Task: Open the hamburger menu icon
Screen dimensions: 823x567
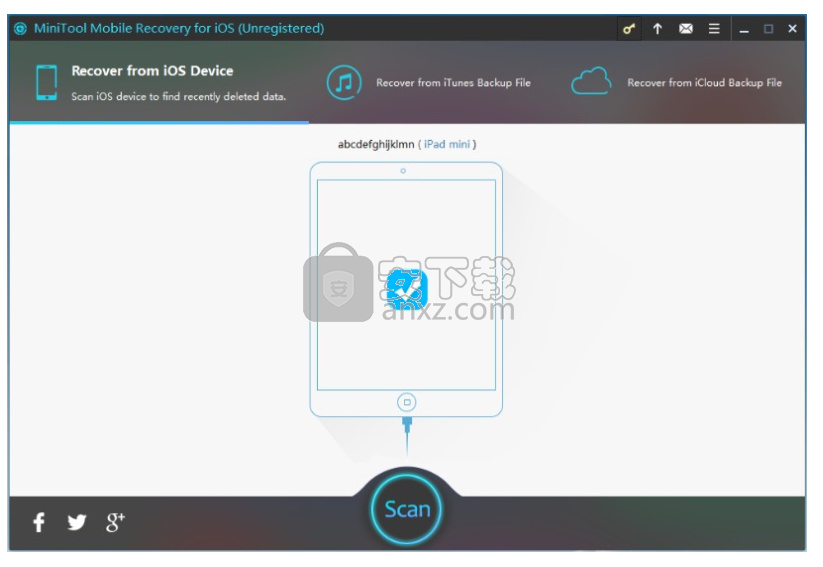Action: 714,29
